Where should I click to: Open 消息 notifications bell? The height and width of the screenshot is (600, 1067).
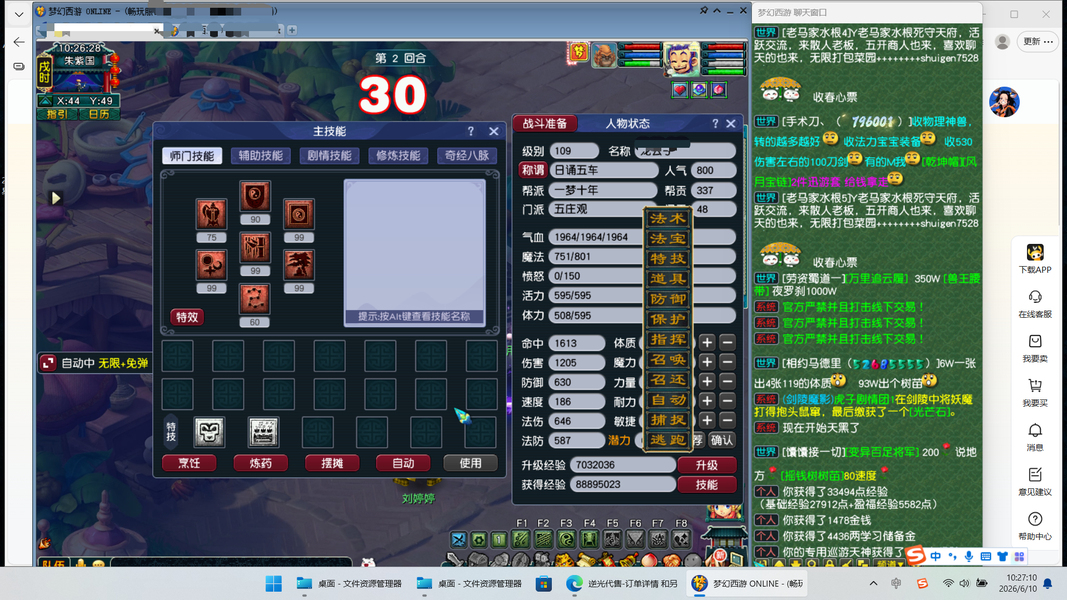coord(1035,437)
